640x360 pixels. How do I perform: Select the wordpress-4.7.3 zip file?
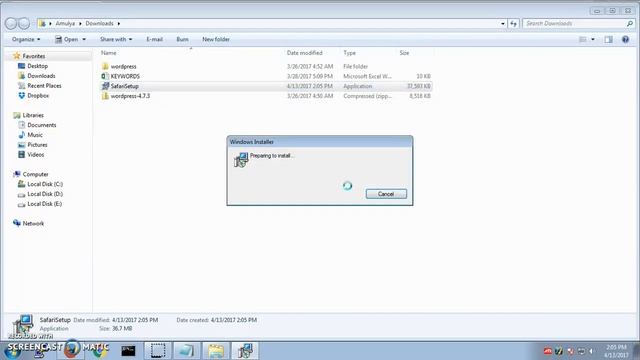(x=130, y=96)
